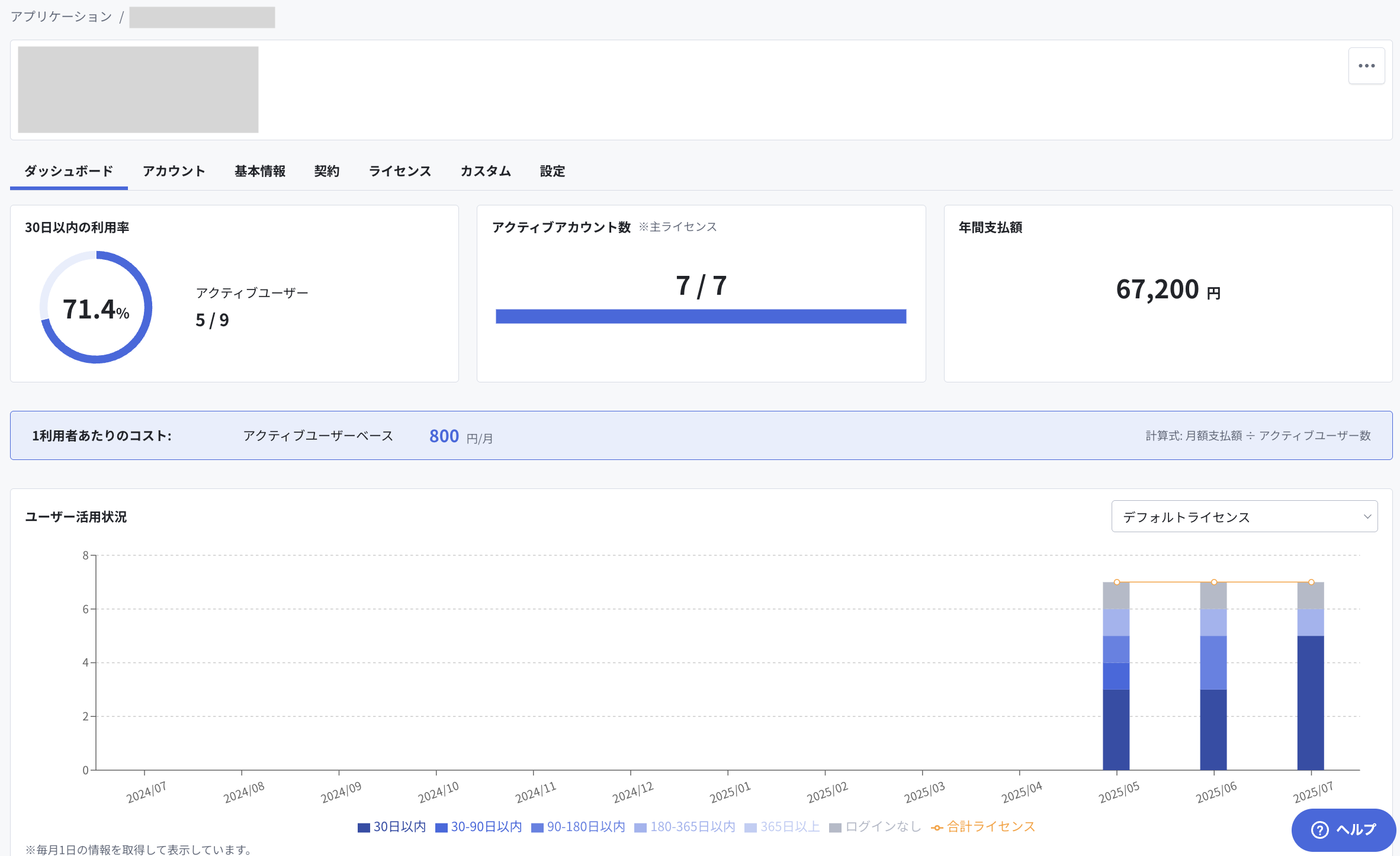The height and width of the screenshot is (856, 1400).
Task: Click the 2025/05 stacked bar
Action: point(1116,676)
